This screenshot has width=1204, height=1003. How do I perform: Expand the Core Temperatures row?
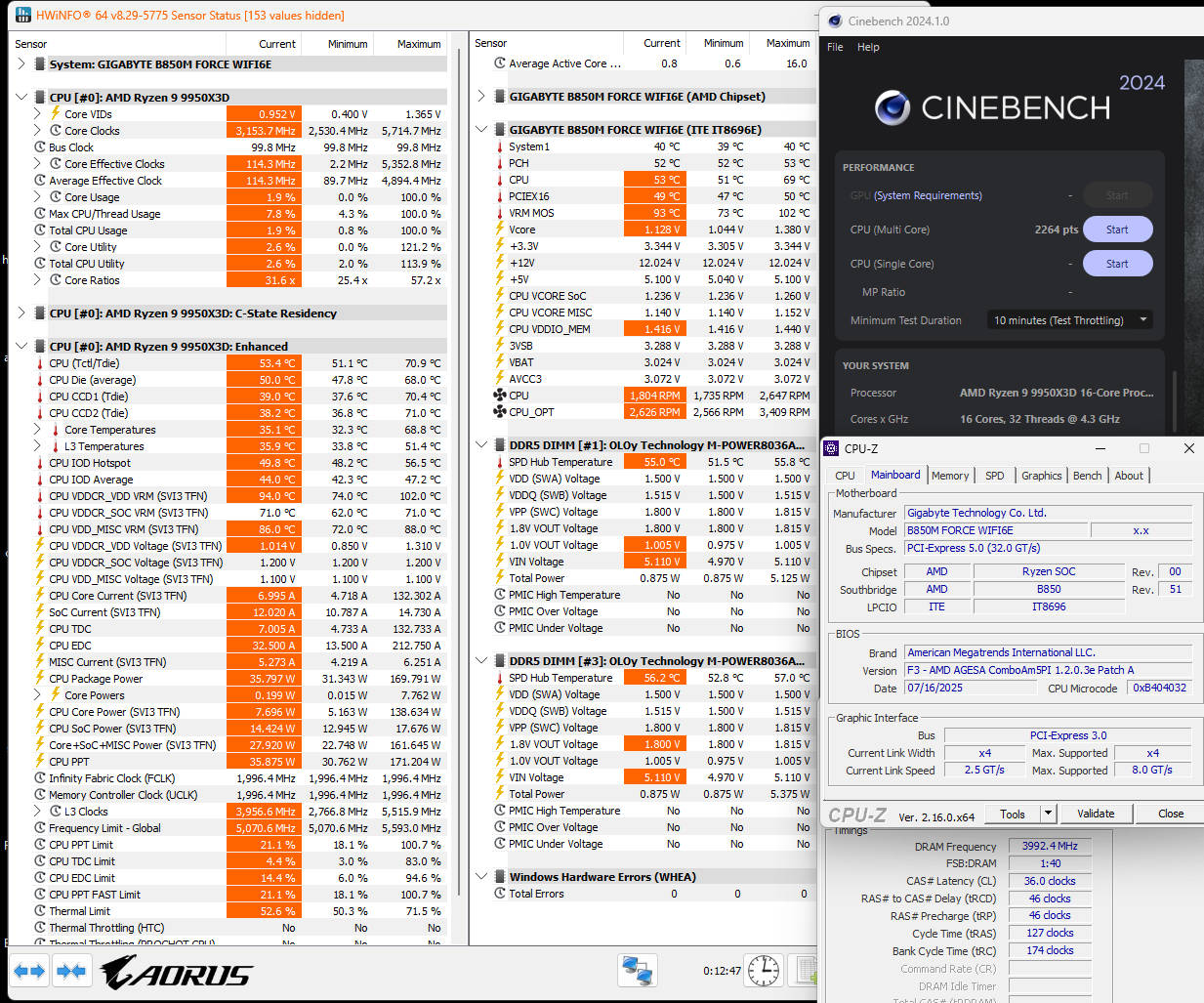click(37, 430)
